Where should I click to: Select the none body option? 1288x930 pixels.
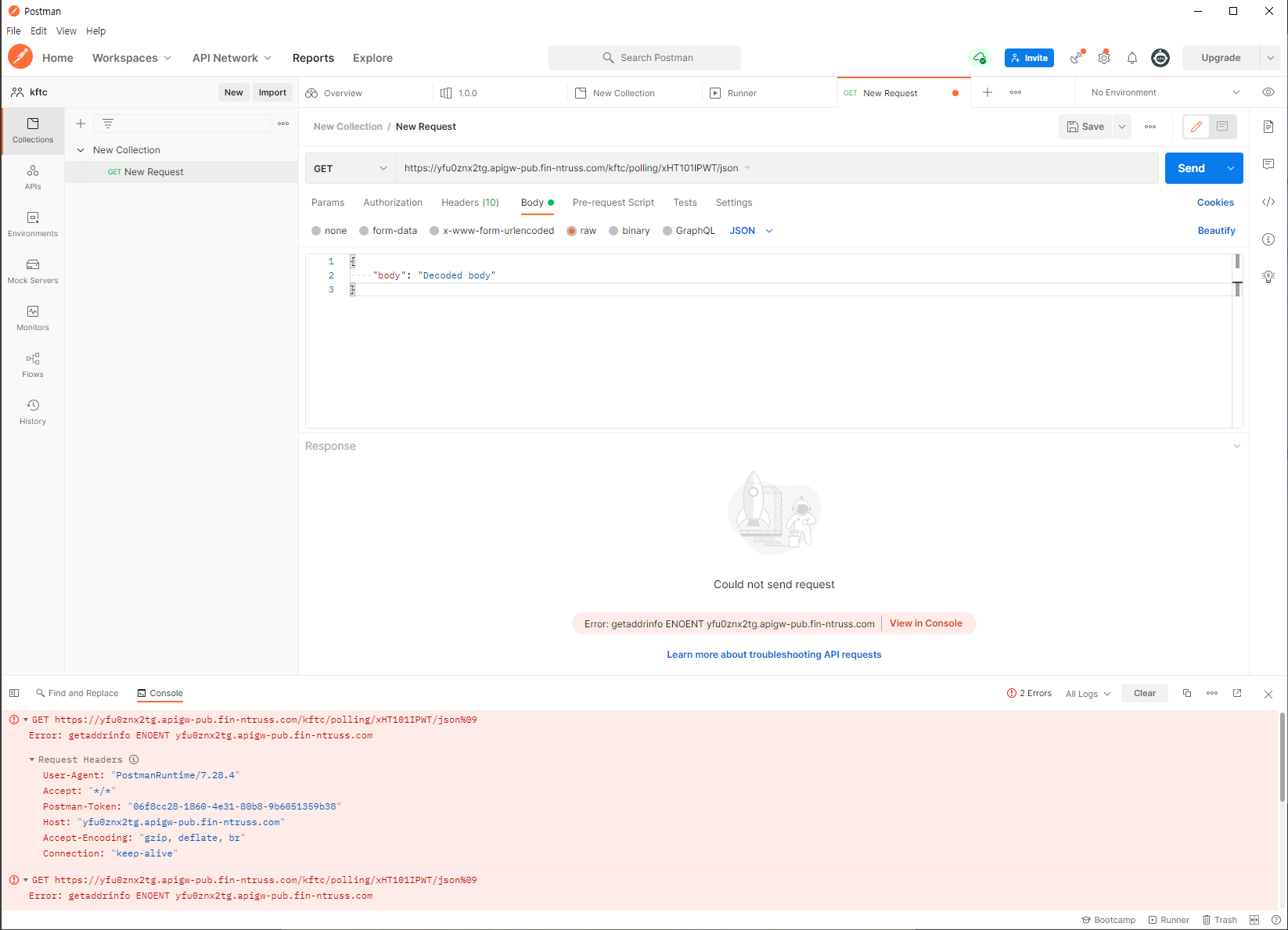329,231
